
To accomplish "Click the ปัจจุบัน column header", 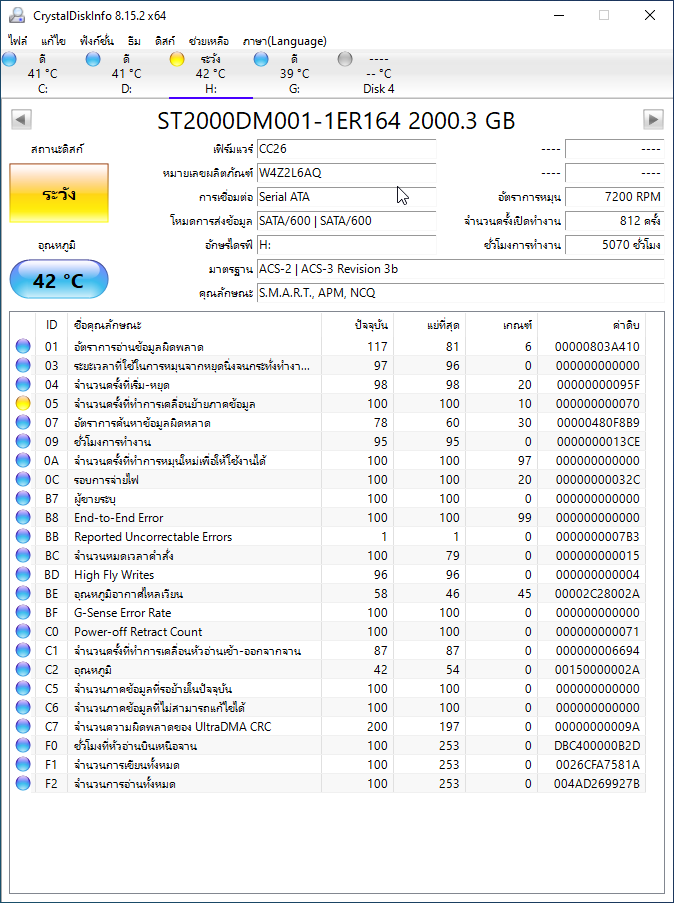I will click(x=357, y=325).
